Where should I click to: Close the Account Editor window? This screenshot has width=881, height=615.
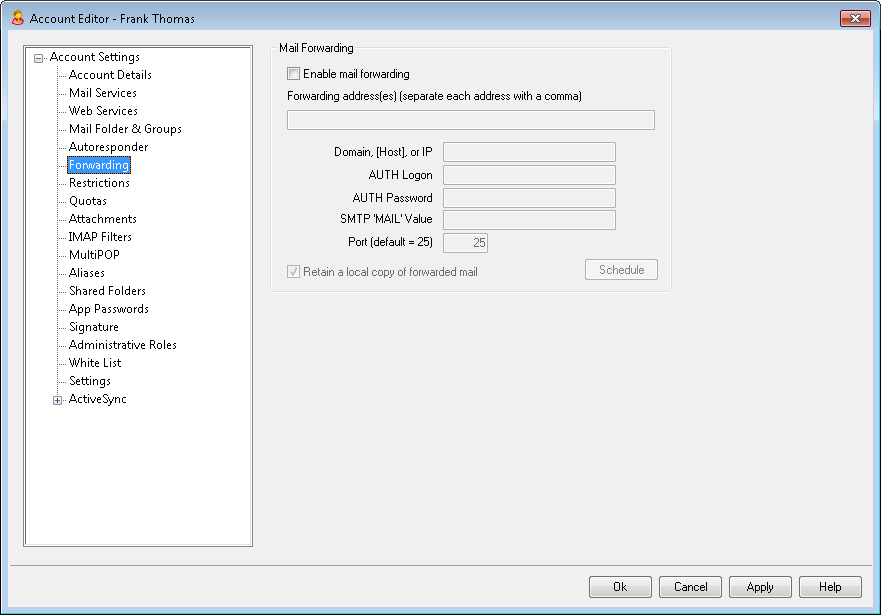(854, 18)
